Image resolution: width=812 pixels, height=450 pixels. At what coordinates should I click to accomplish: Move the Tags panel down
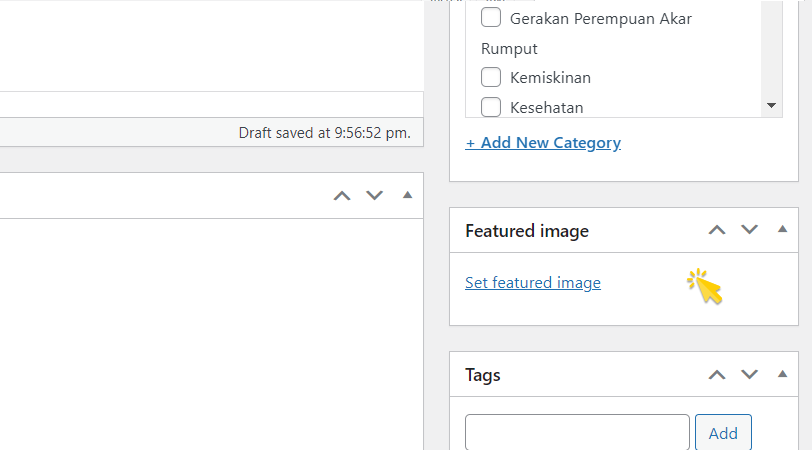pos(750,375)
